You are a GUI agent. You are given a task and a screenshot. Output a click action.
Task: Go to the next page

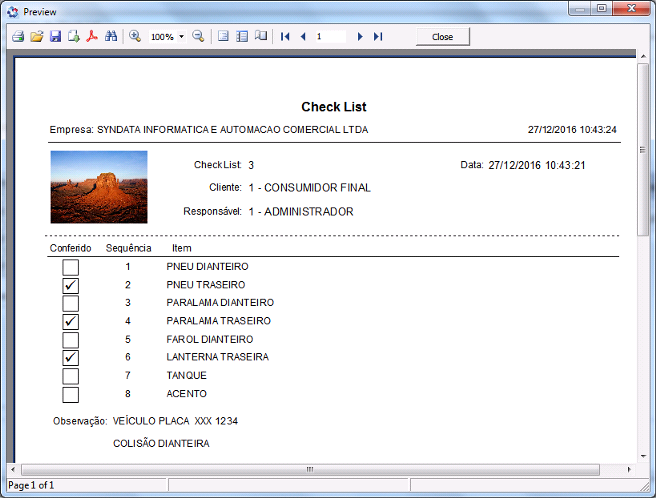coord(360,36)
